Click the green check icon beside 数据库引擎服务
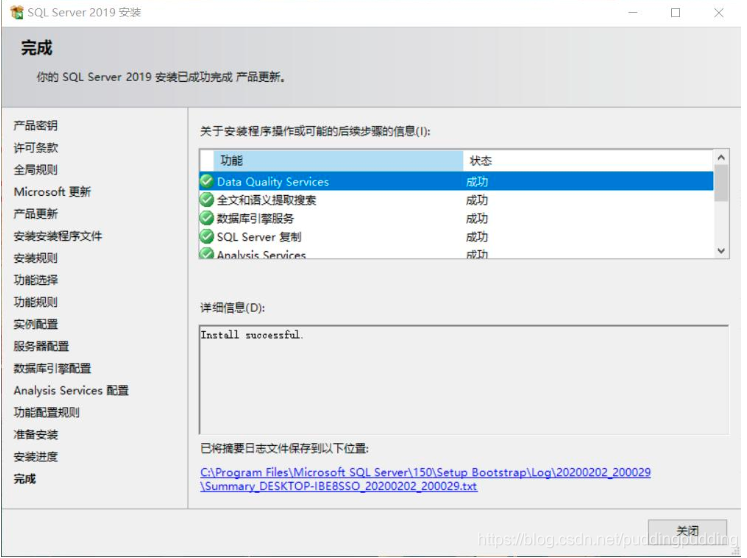This screenshot has width=747, height=558. [x=207, y=218]
